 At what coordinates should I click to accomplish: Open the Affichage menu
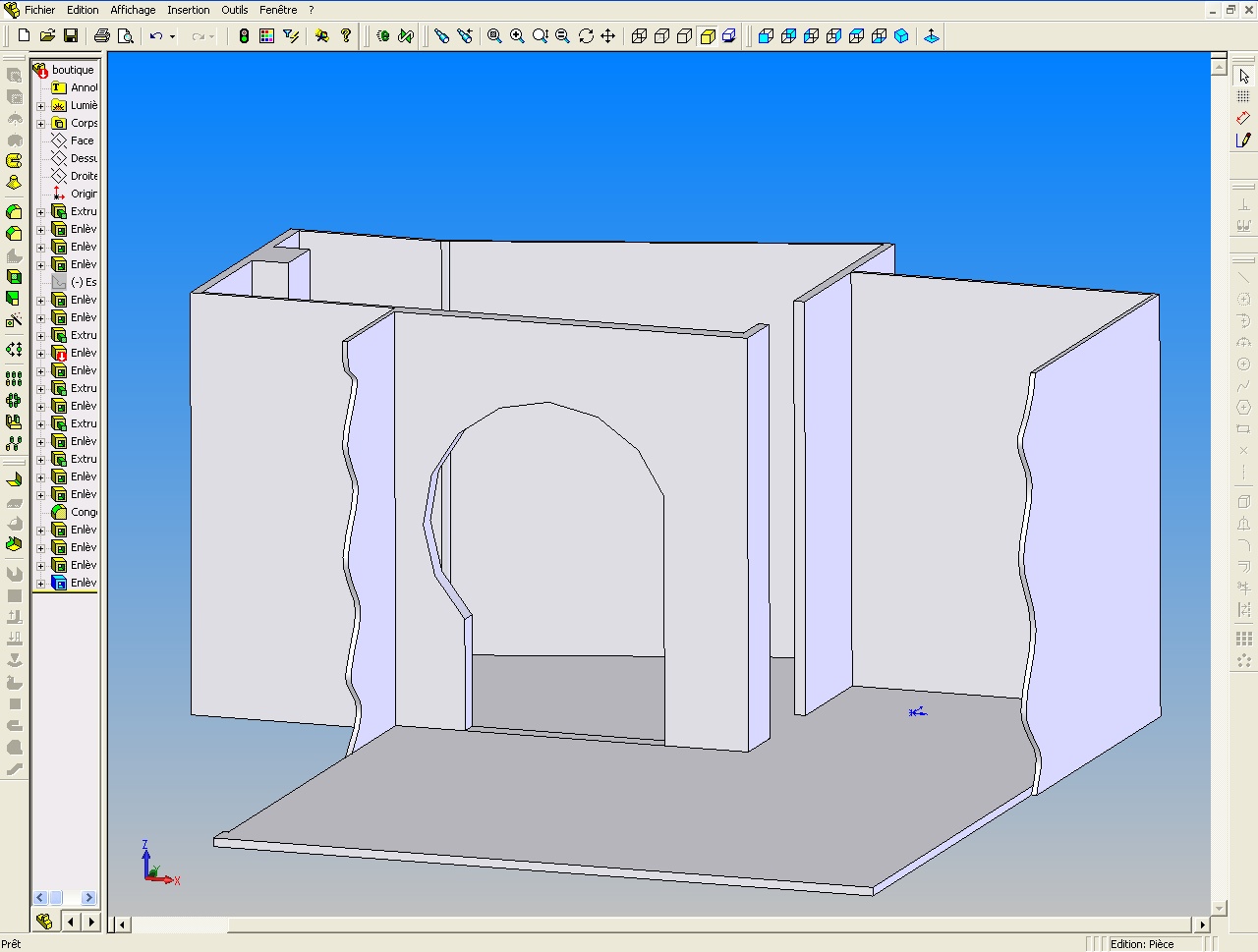coord(133,10)
